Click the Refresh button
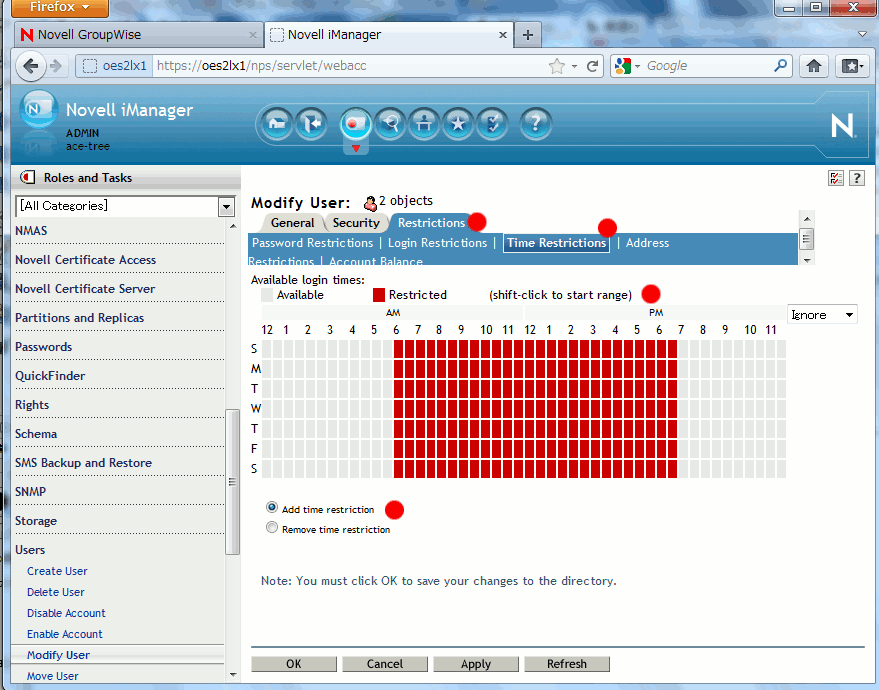879x690 pixels. click(567, 664)
